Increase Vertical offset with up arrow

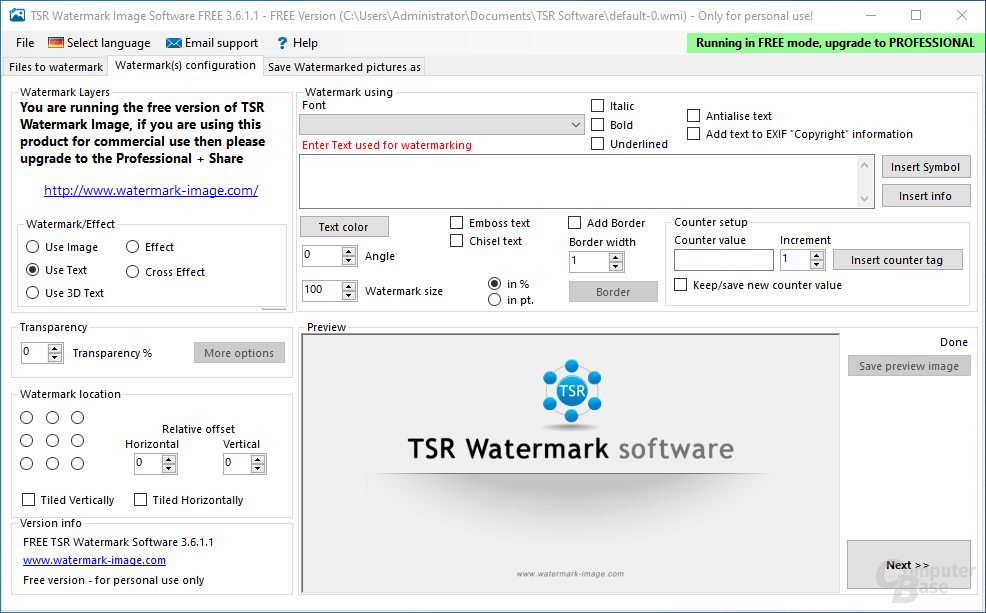tap(258, 460)
